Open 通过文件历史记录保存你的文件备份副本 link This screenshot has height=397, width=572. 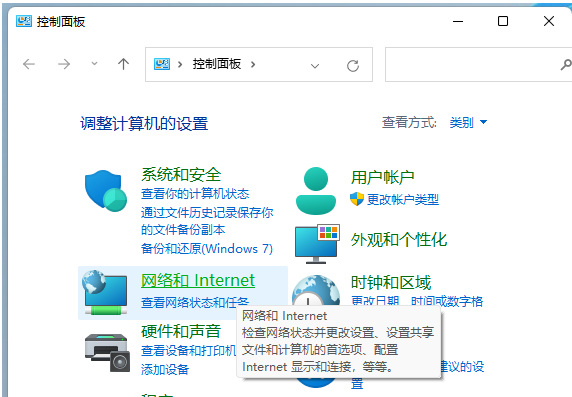(207, 221)
